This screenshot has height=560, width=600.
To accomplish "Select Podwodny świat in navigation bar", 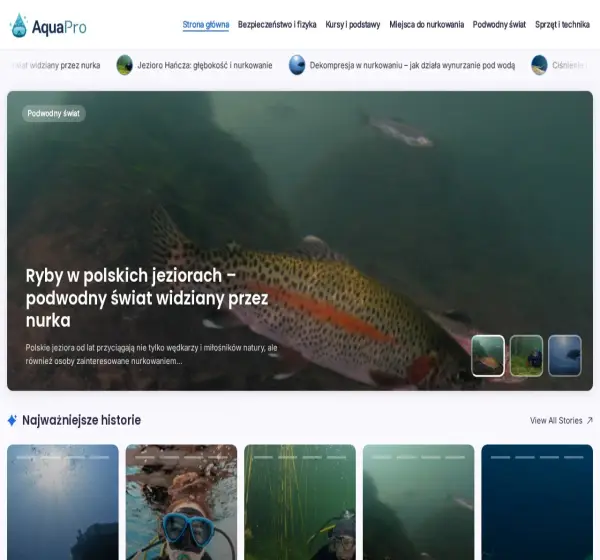I will point(499,24).
